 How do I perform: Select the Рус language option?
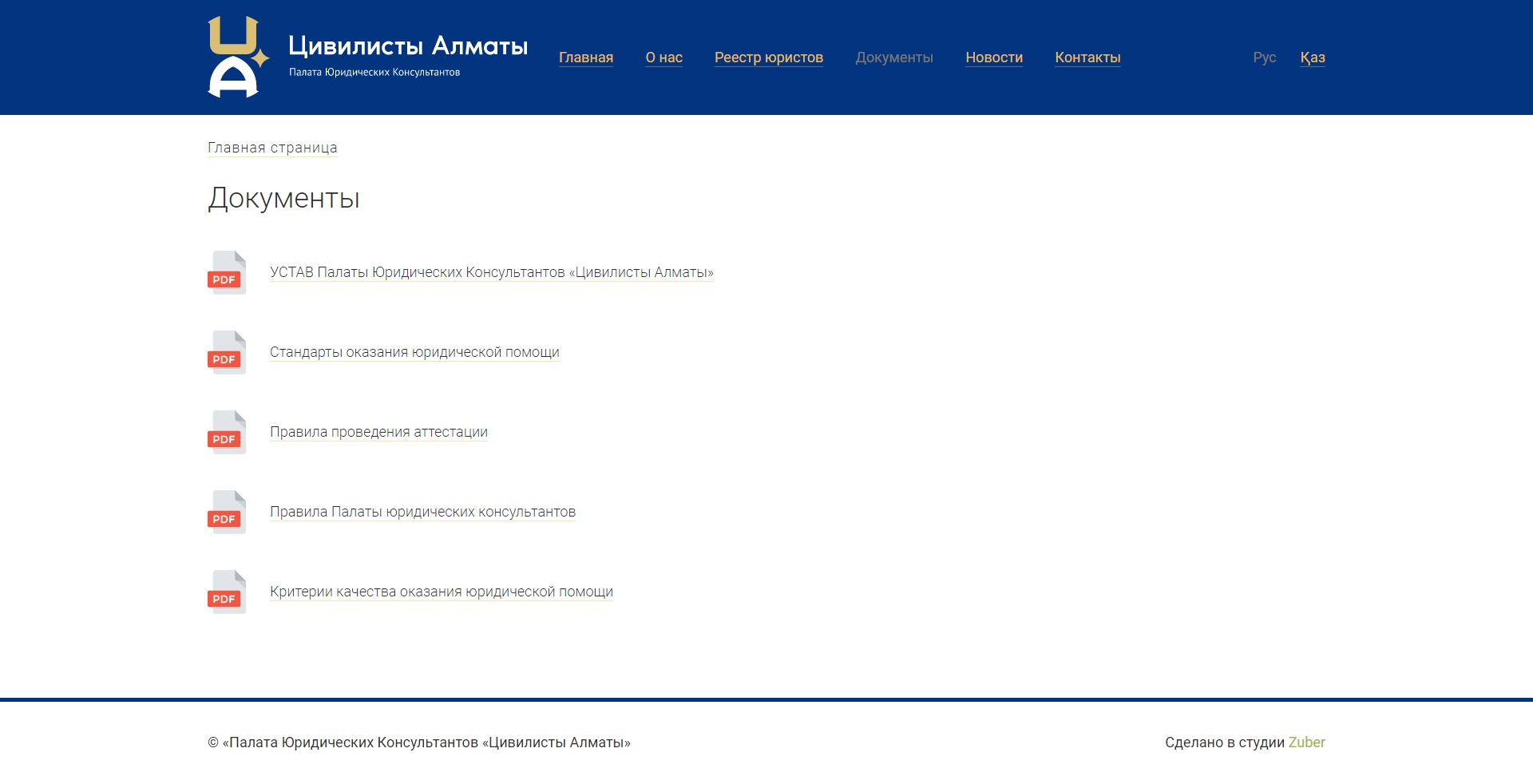(x=1264, y=57)
